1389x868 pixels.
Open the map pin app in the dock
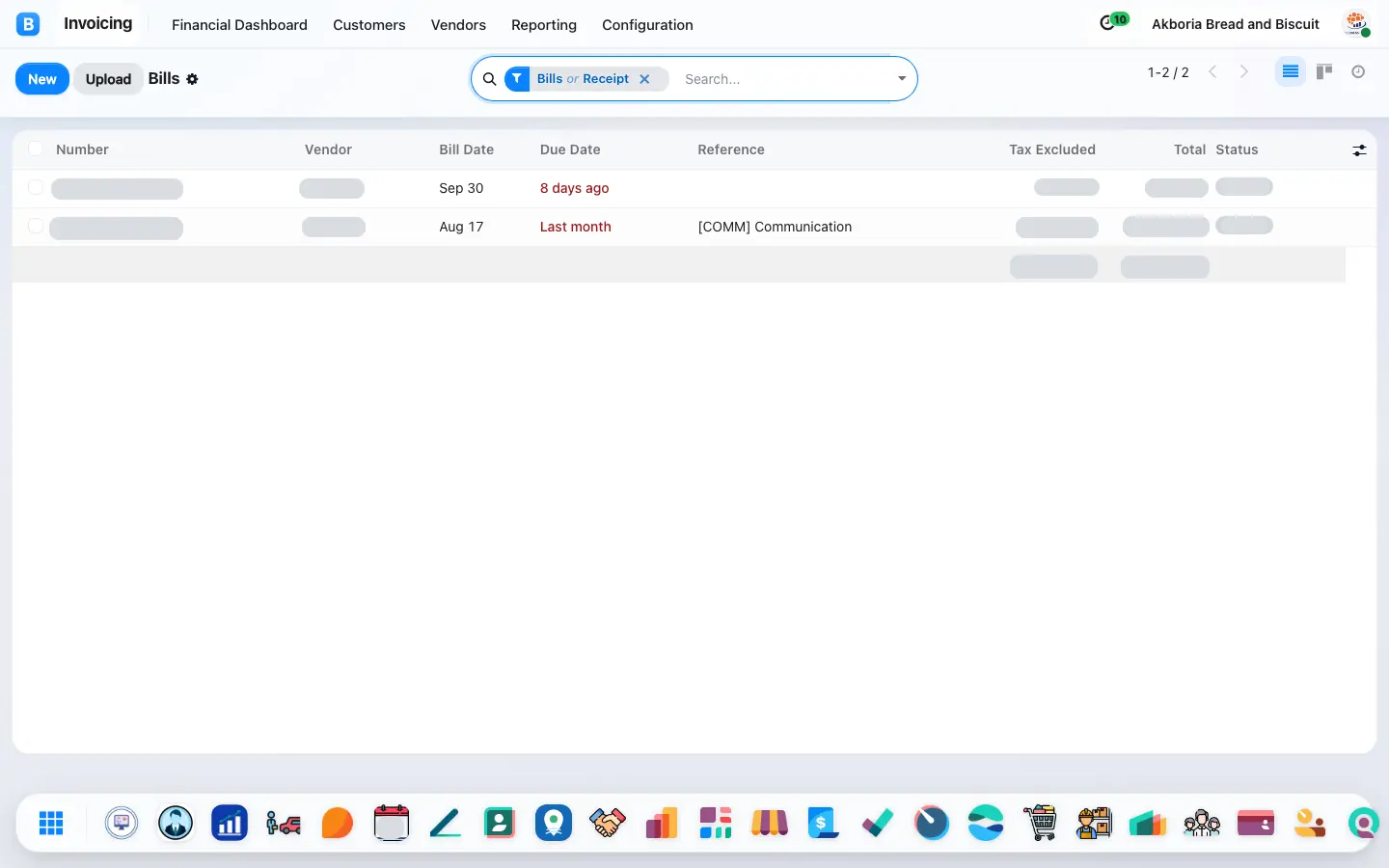pos(554,823)
